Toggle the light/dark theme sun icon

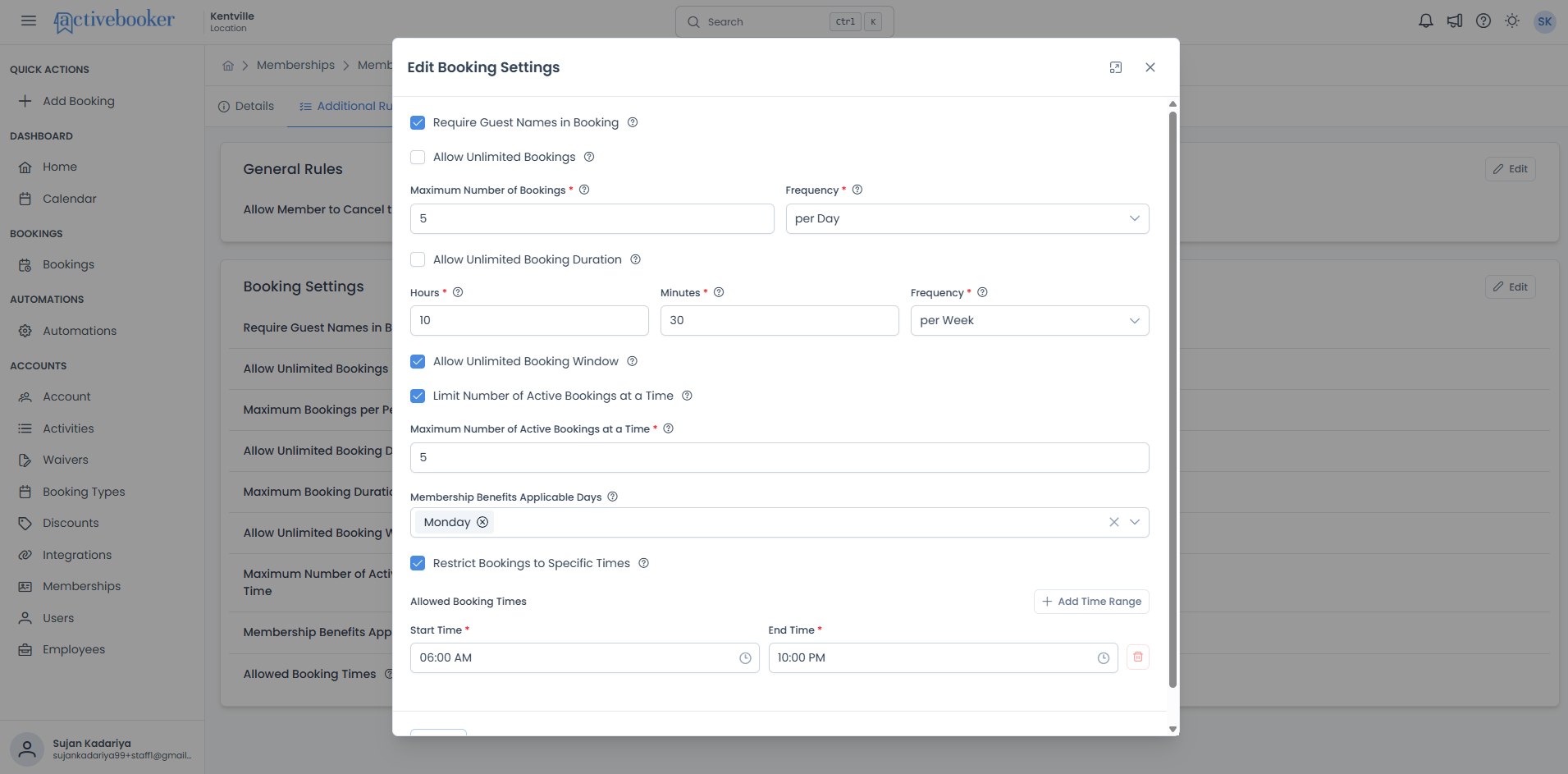1512,21
